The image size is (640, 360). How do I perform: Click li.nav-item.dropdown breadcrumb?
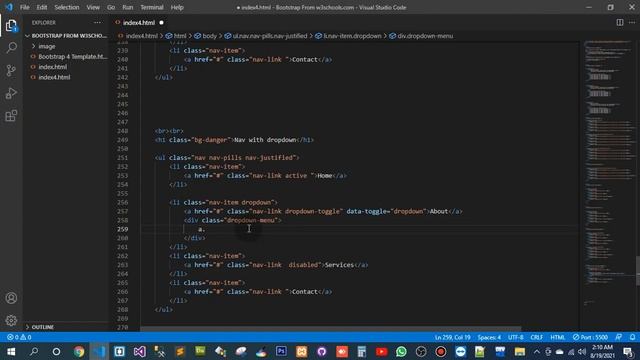352,36
